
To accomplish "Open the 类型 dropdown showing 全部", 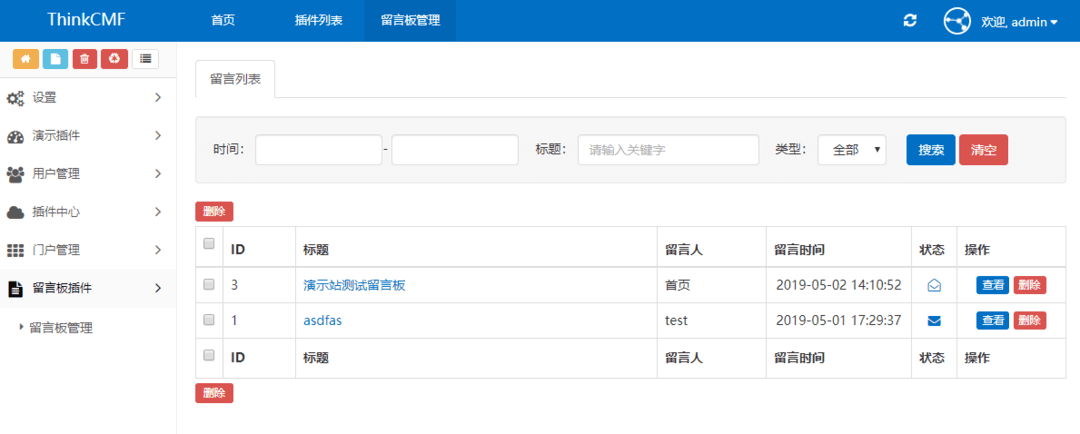I will [x=851, y=150].
